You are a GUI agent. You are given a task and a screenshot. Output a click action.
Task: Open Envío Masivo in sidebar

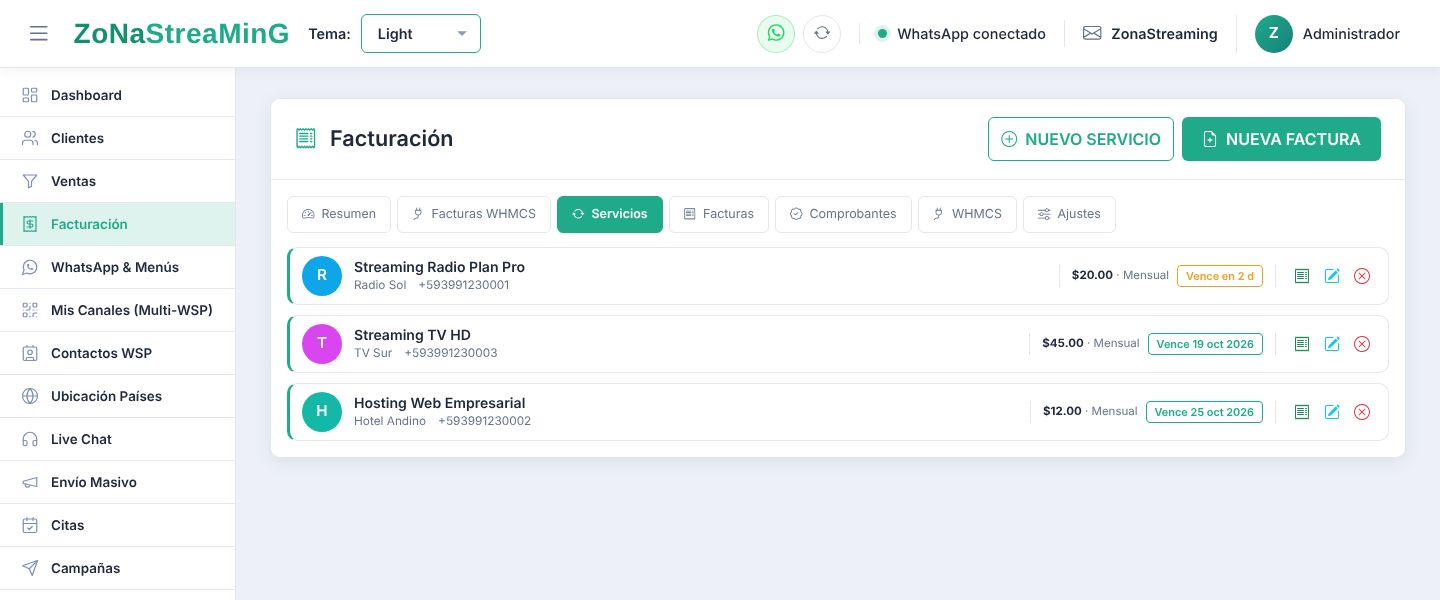(x=118, y=482)
